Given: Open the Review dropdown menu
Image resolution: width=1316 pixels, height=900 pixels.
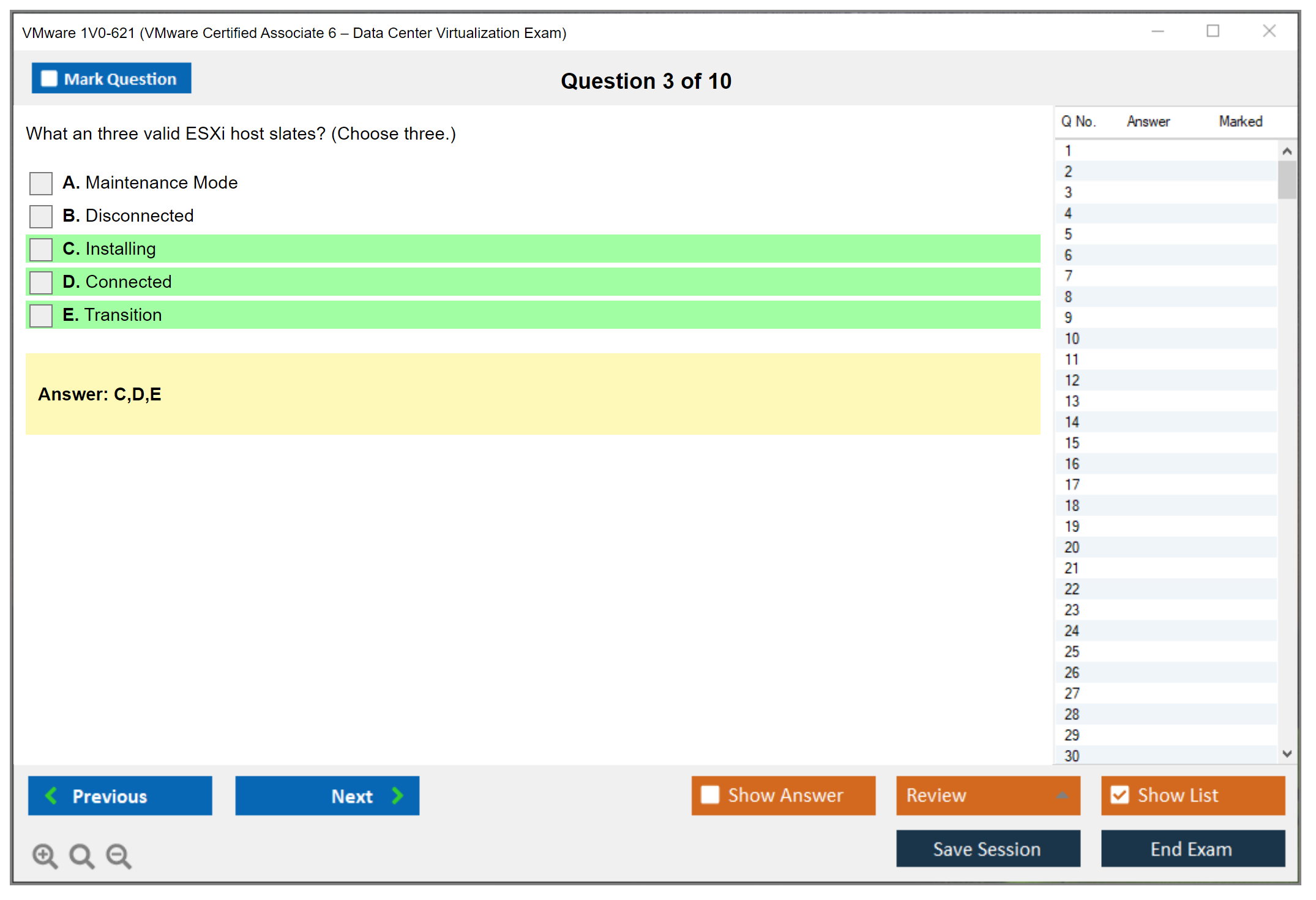Looking at the screenshot, I should click(988, 795).
